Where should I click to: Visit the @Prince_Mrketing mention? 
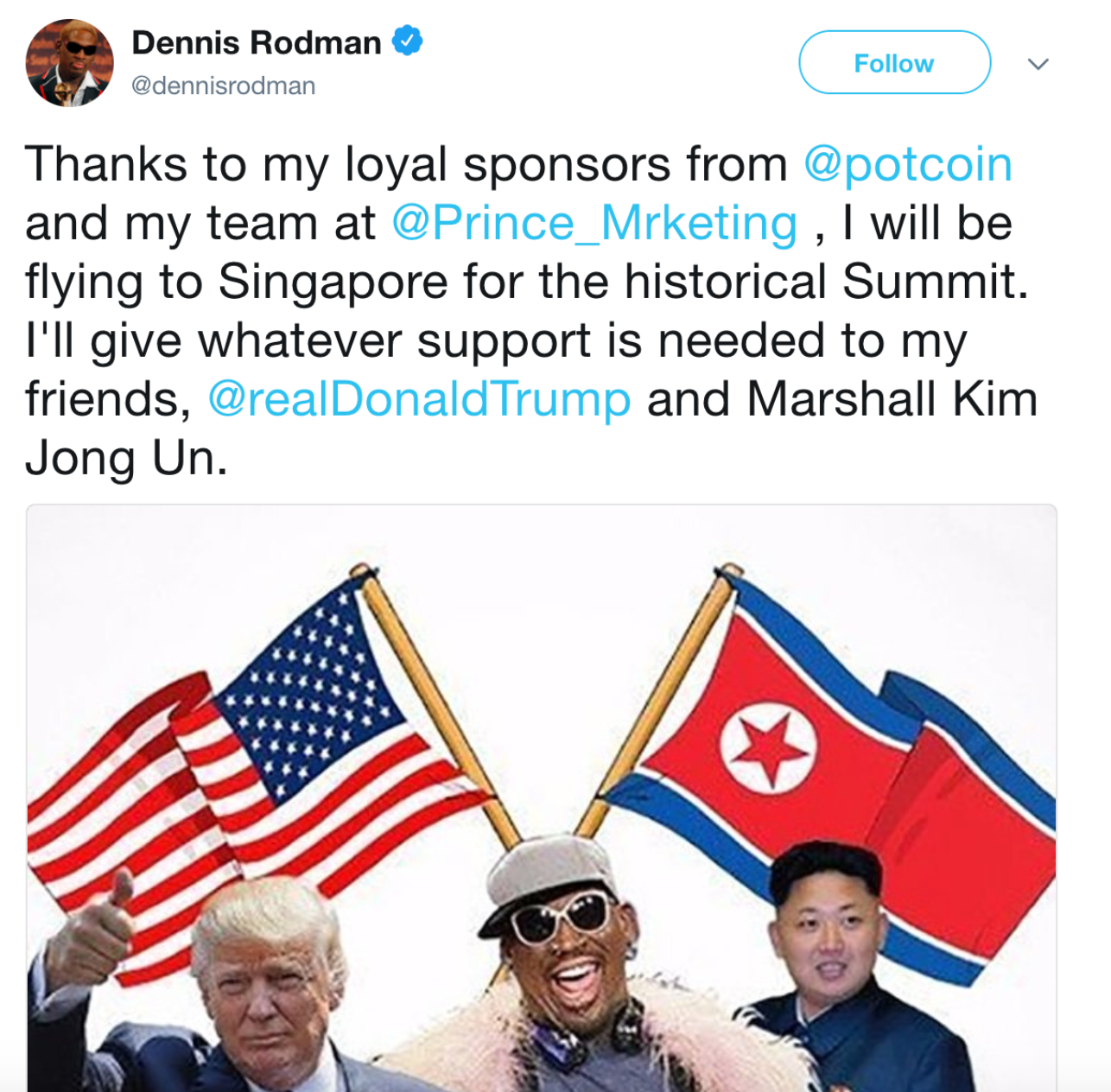(594, 223)
